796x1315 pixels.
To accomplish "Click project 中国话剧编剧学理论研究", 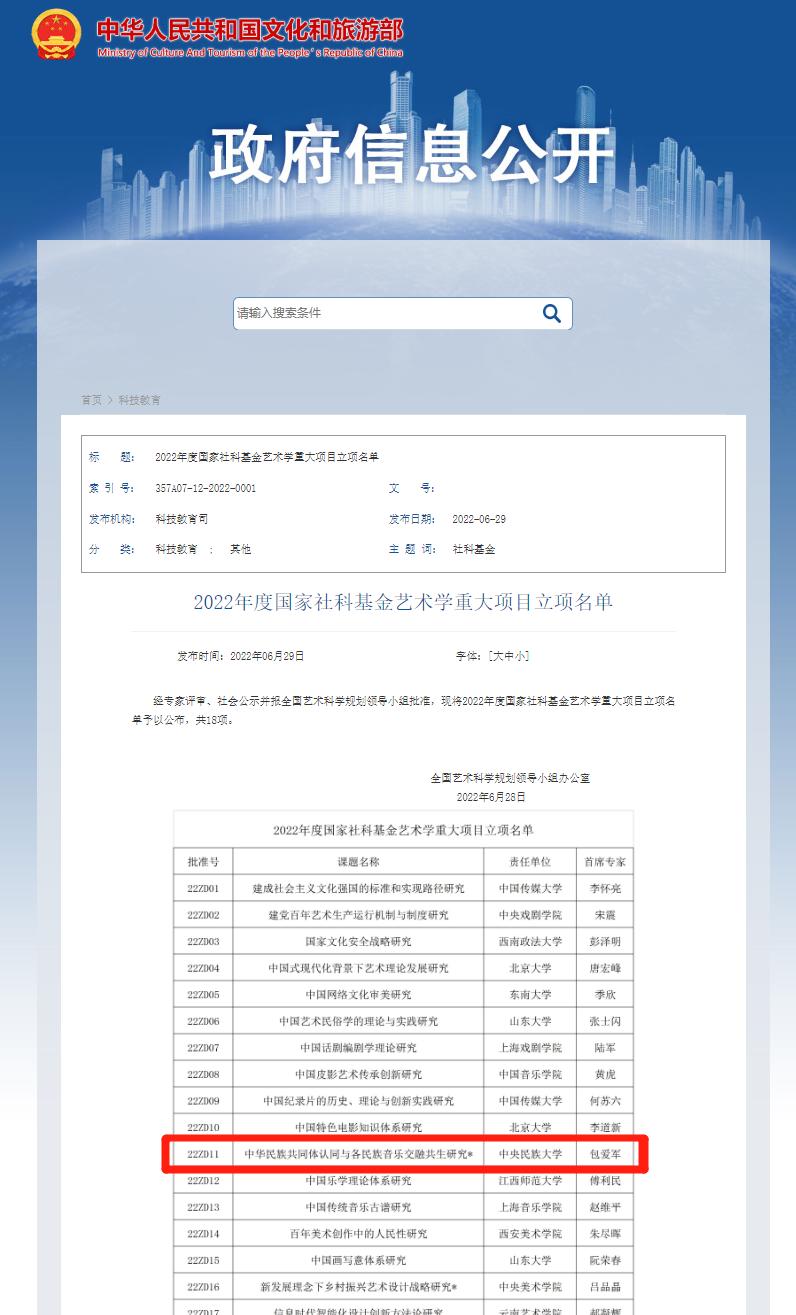I will (x=358, y=1048).
